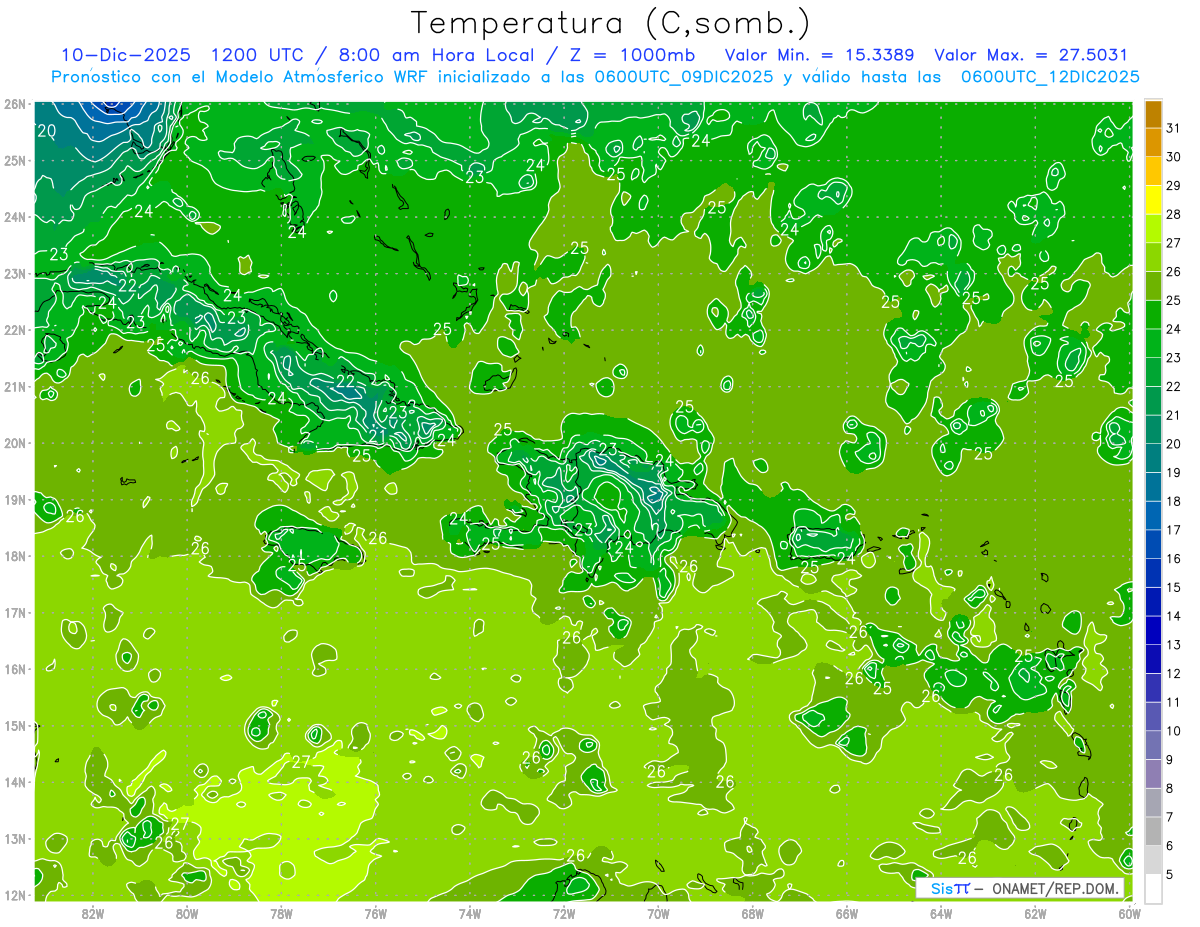
Task: Click the 26N latitude axis label
Action: coord(15,104)
